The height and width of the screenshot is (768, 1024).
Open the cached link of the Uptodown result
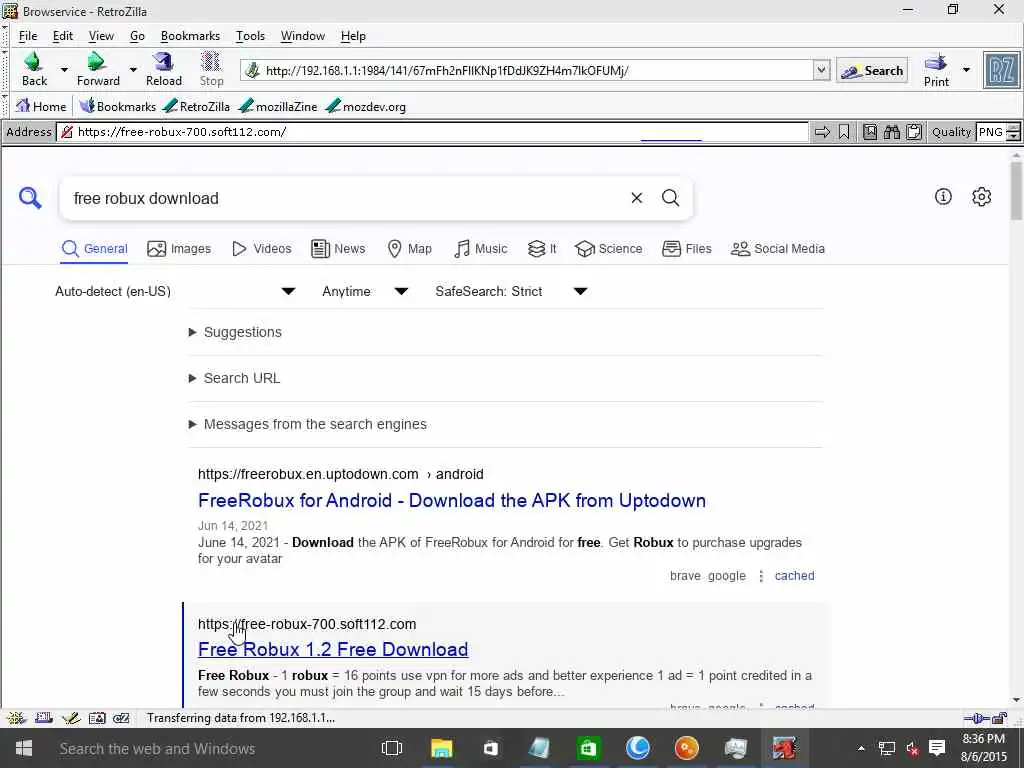click(794, 575)
